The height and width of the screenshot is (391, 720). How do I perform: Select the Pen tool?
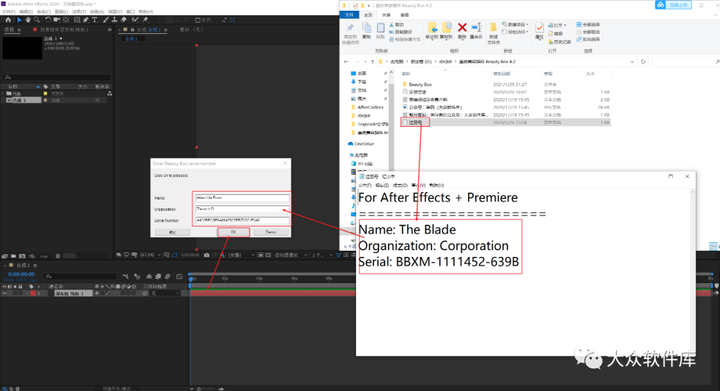click(x=85, y=20)
